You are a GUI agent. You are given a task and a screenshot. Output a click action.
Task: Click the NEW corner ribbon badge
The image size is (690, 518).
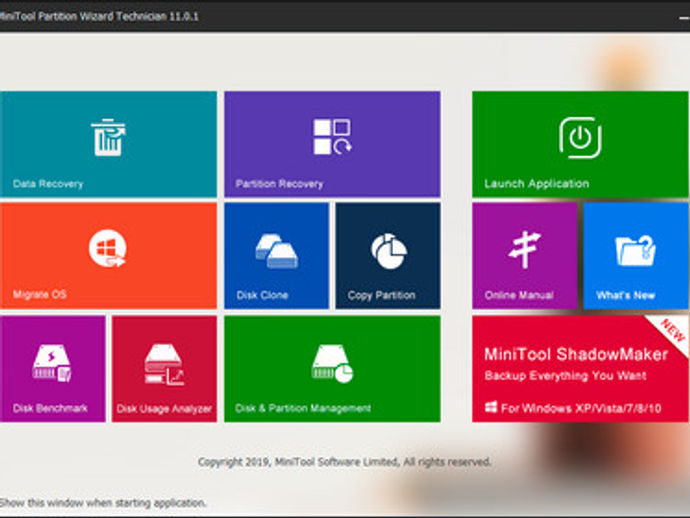tap(672, 331)
